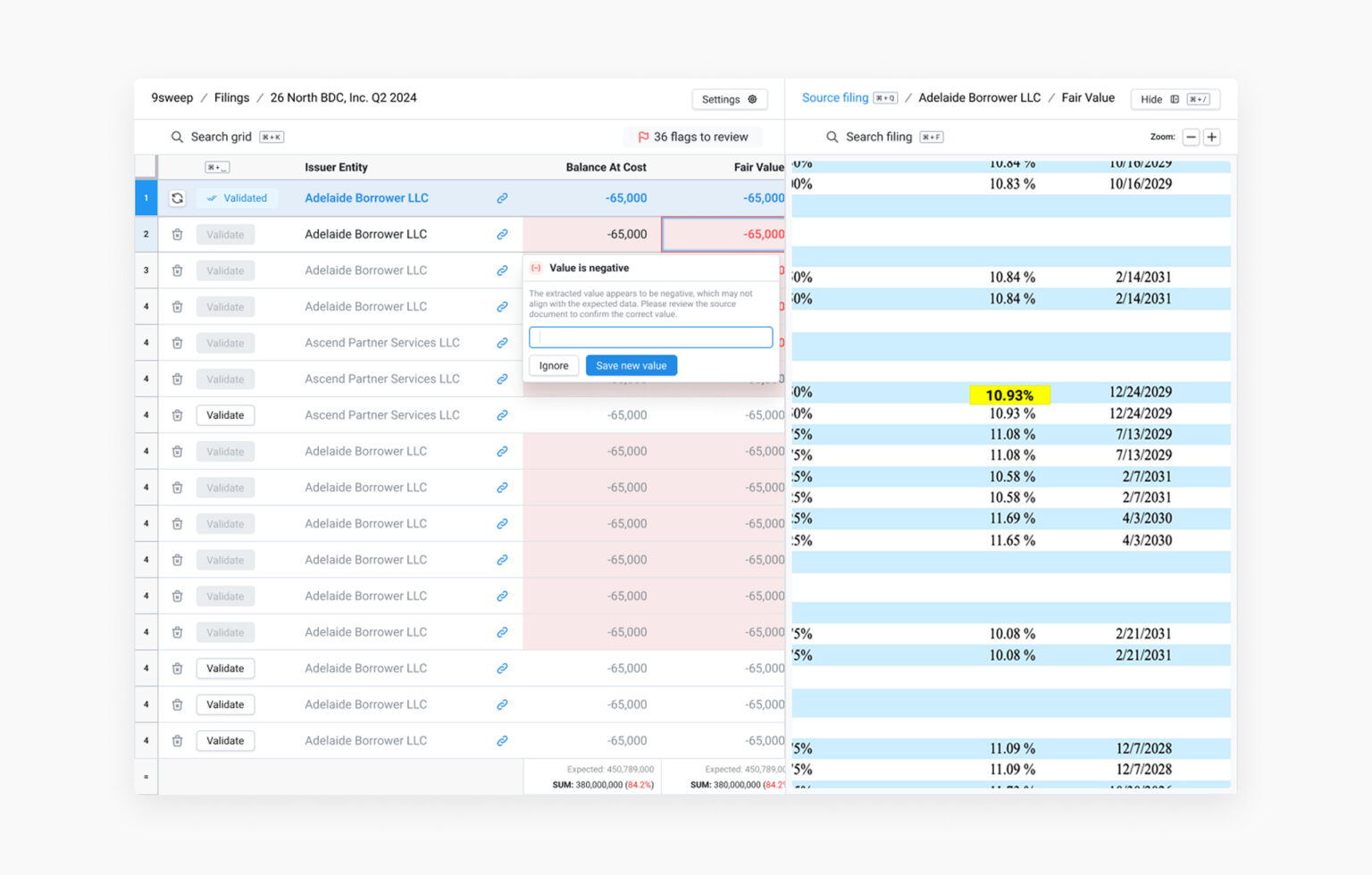Hide the source filing panel
Screen dimensions: 1372x875
[1175, 99]
